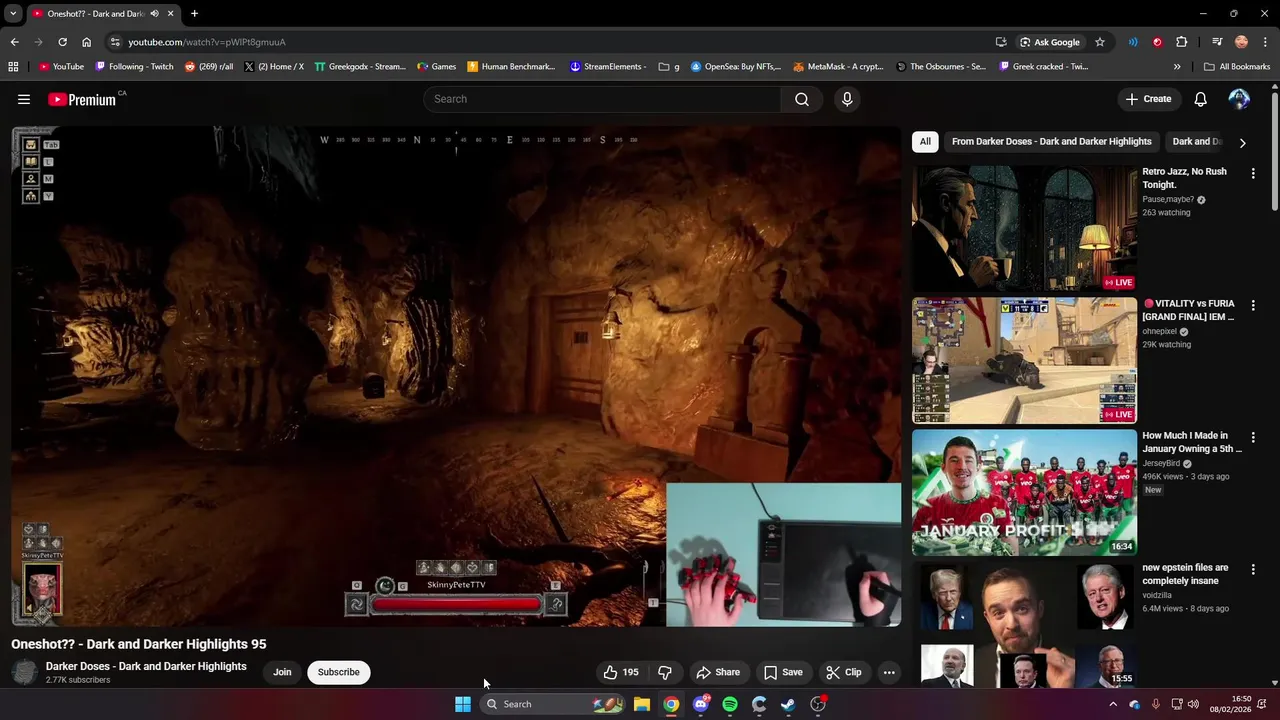Image resolution: width=1280 pixels, height=720 pixels.
Task: Open YouTube bookmark
Action: 62,67
